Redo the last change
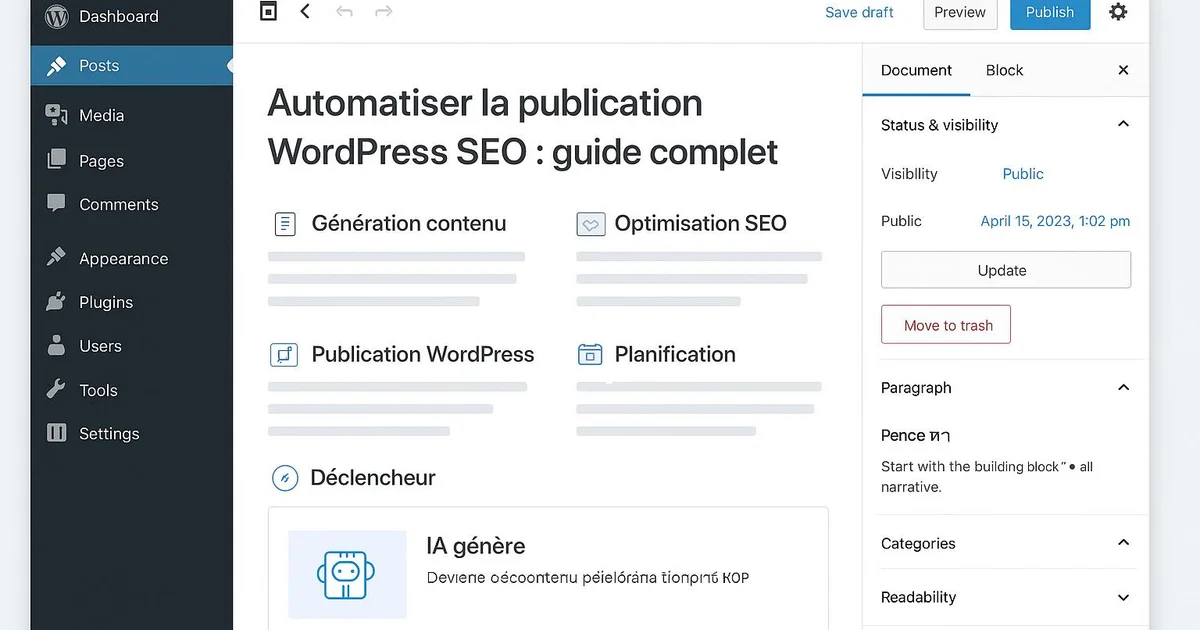The width and height of the screenshot is (1200, 630). click(x=383, y=12)
